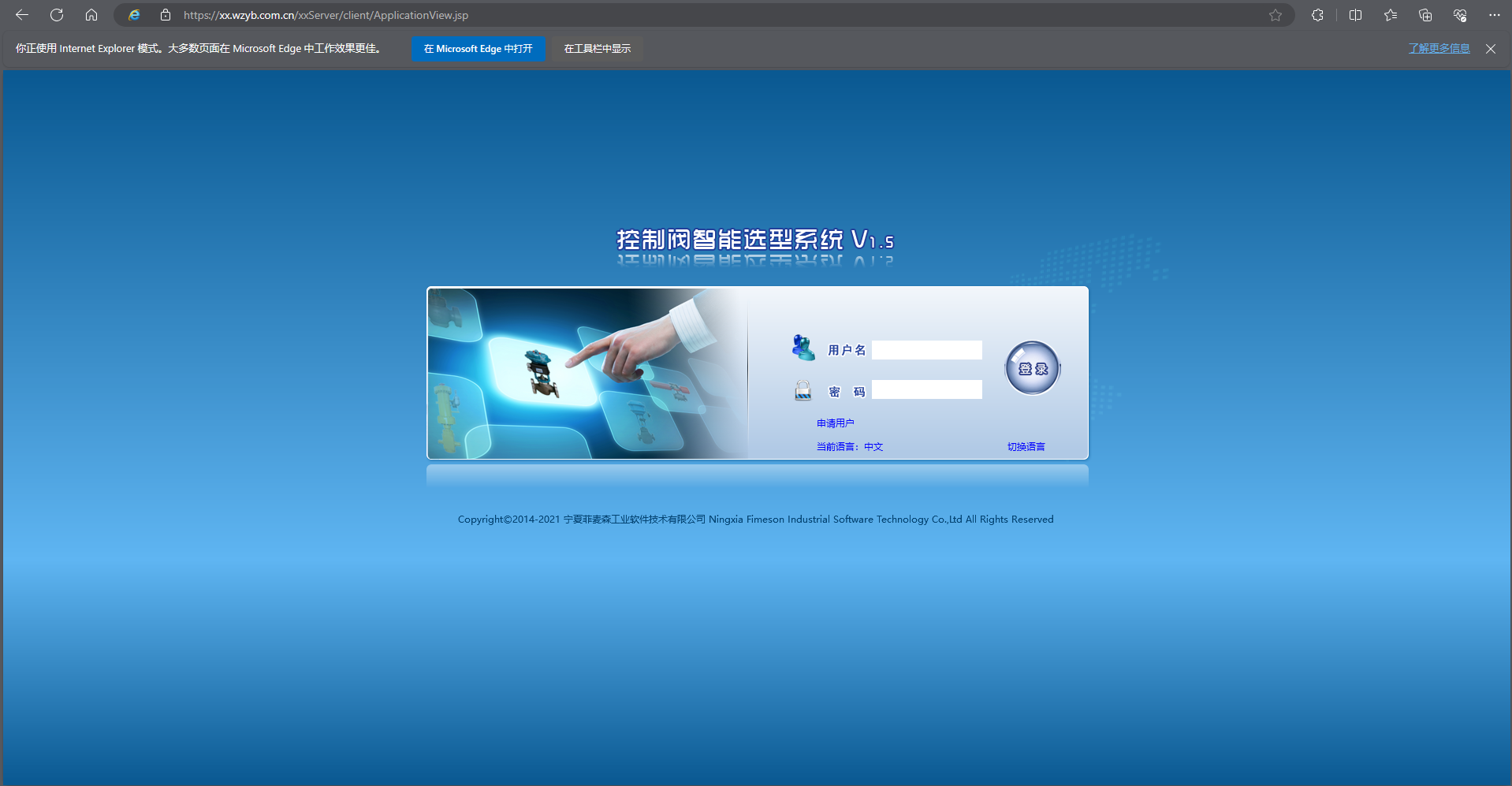Screen dimensions: 1512x786
Task: Open the Favorites list icon
Action: [x=1391, y=15]
